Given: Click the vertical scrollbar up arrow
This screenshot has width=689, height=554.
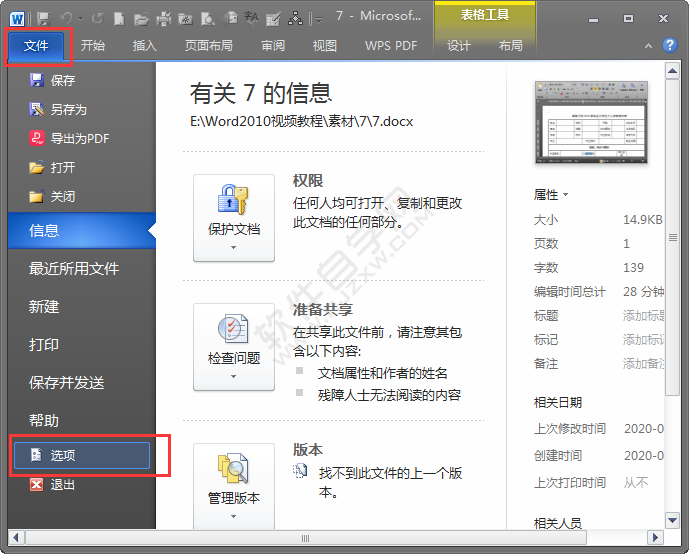Looking at the screenshot, I should pyautogui.click(x=672, y=71).
